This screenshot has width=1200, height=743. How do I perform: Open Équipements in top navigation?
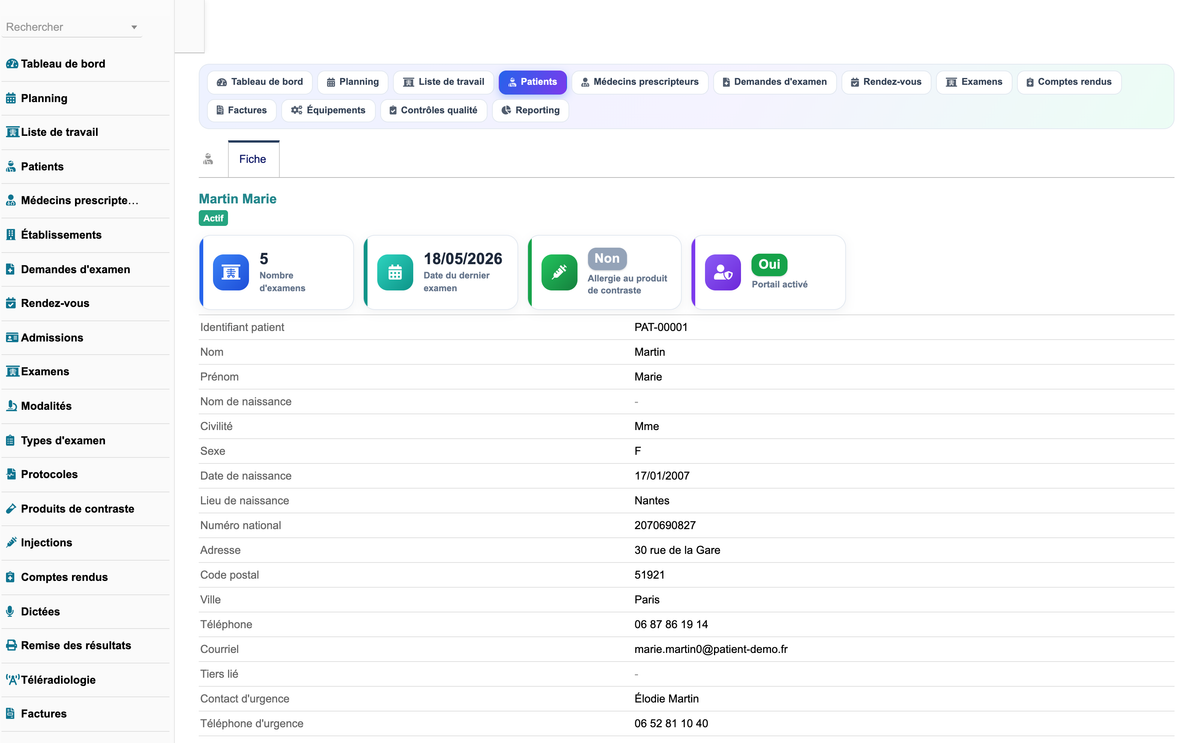[x=328, y=110]
